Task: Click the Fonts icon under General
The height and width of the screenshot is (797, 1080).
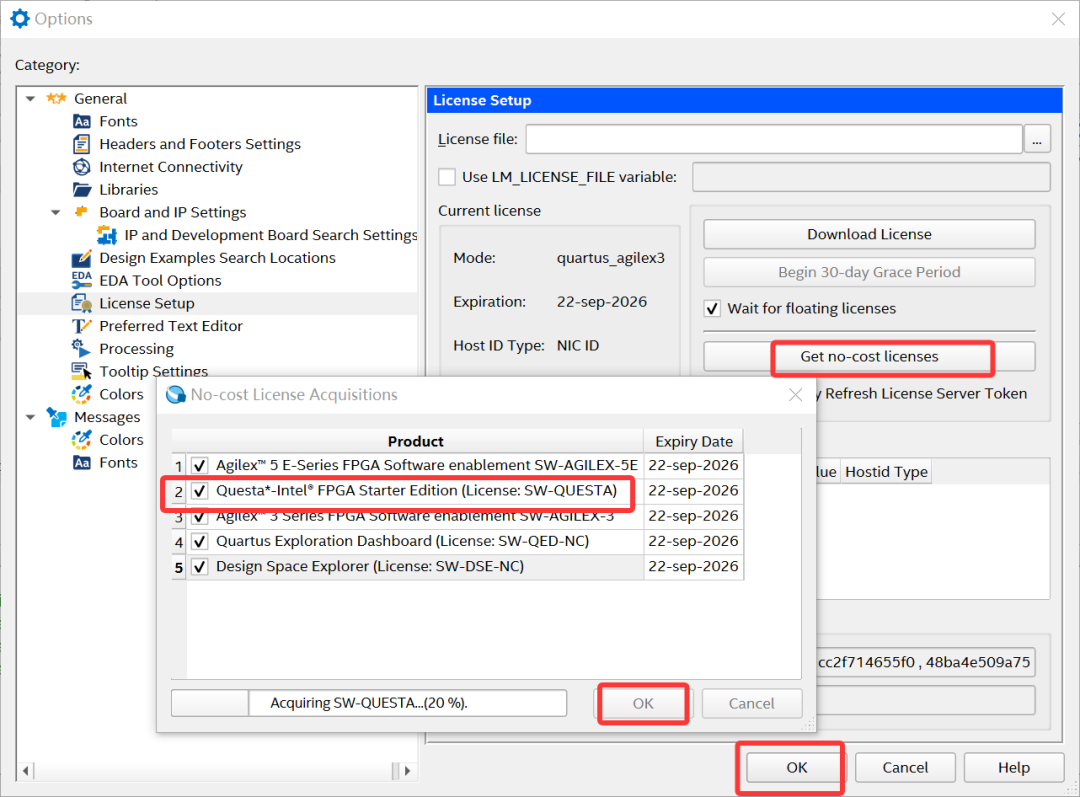Action: coord(82,121)
